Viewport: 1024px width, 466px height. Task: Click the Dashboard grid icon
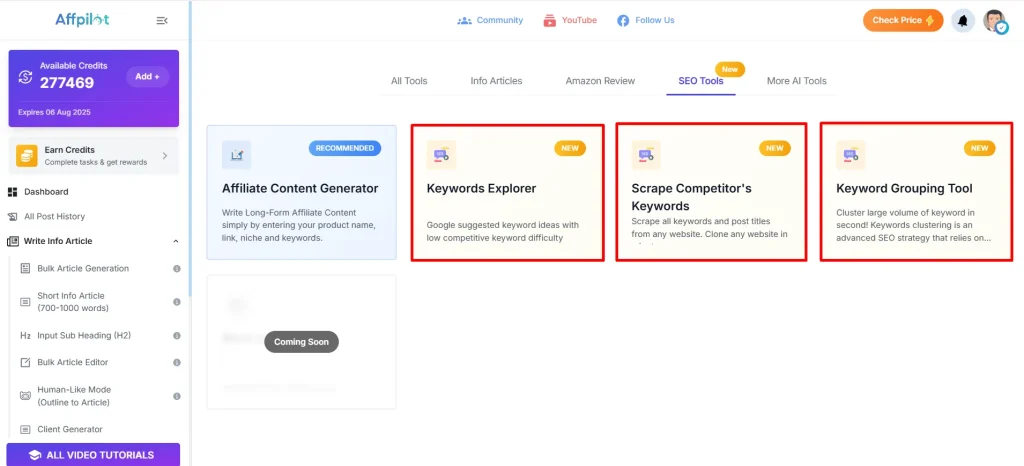tap(12, 192)
